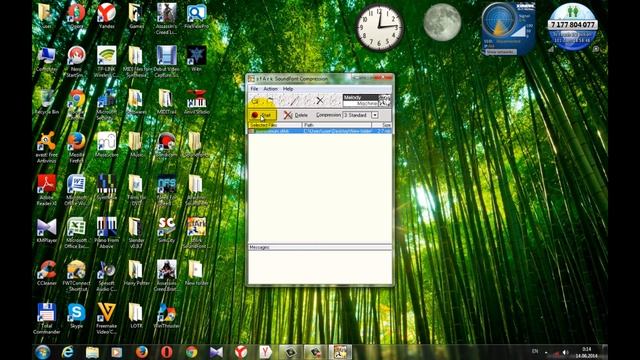
Task: Open the Microsoft Office Word shortcut
Action: (x=76, y=190)
